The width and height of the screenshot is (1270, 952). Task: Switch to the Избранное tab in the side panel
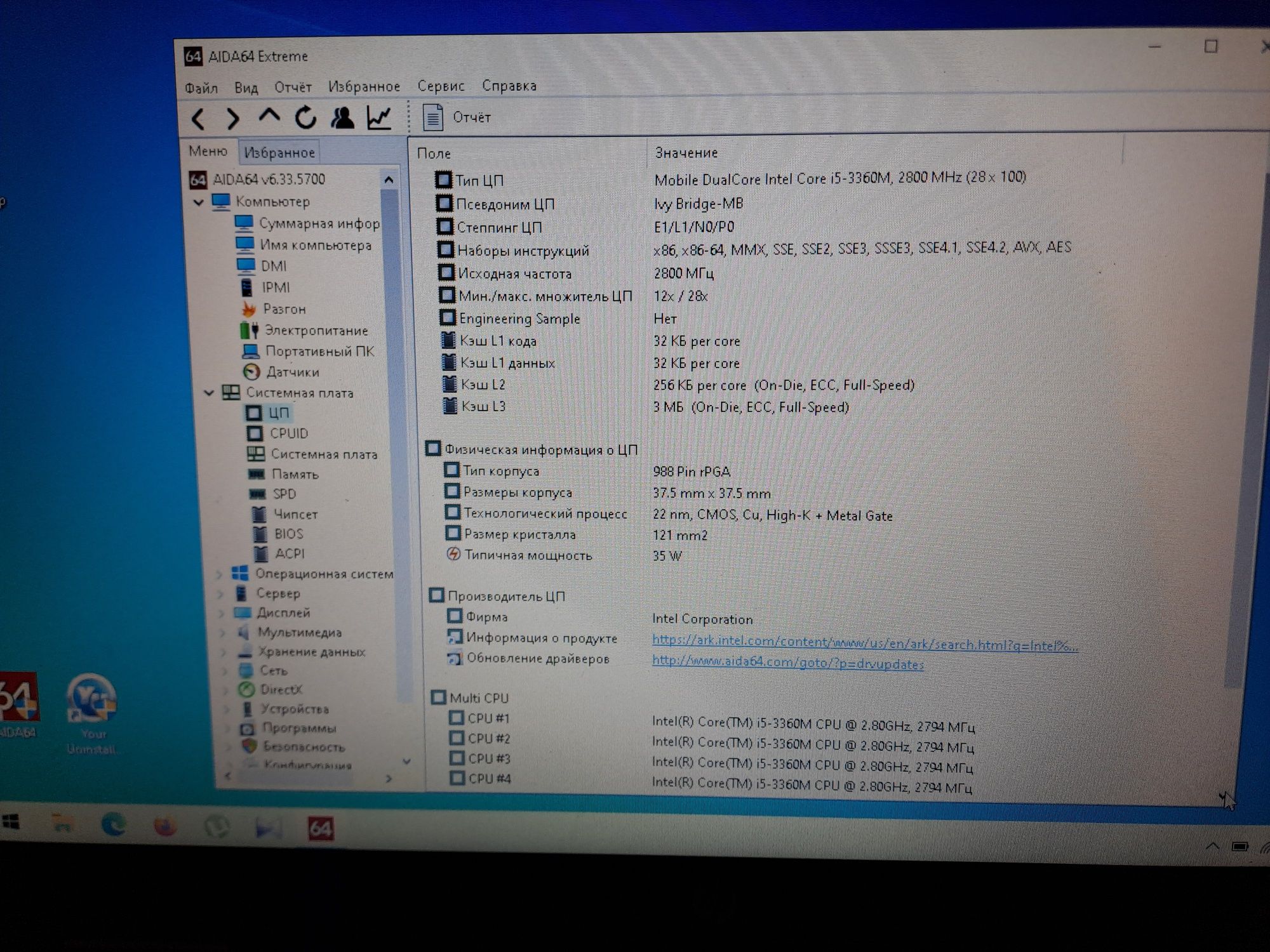pos(279,152)
